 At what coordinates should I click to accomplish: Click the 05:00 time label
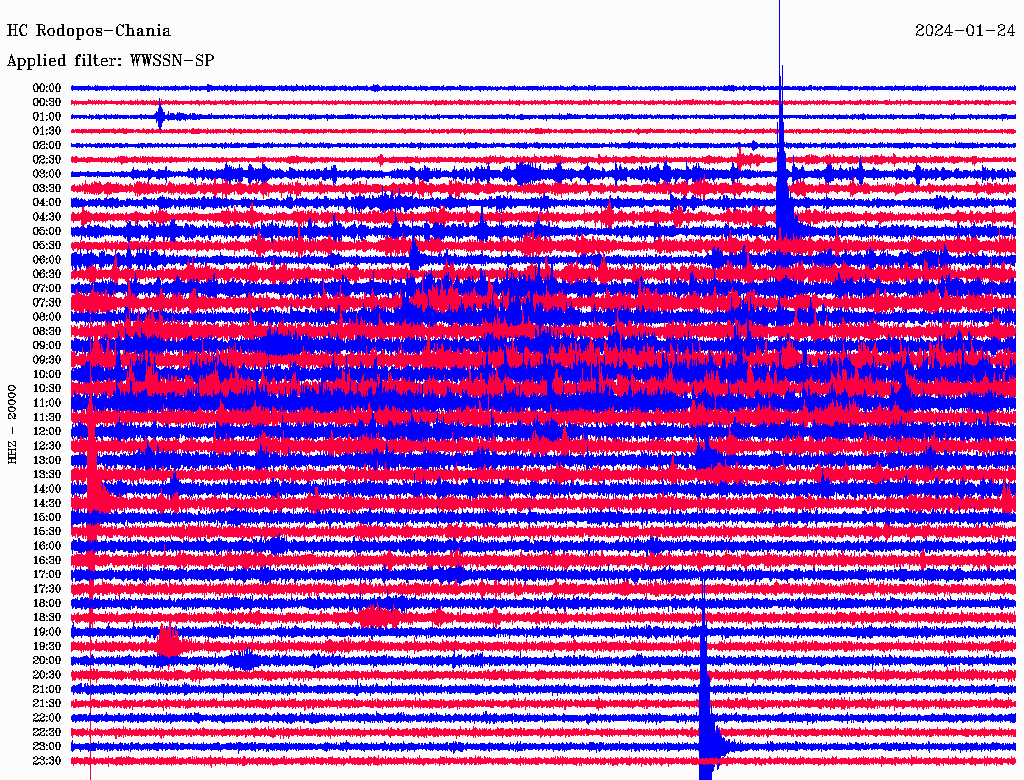47,231
